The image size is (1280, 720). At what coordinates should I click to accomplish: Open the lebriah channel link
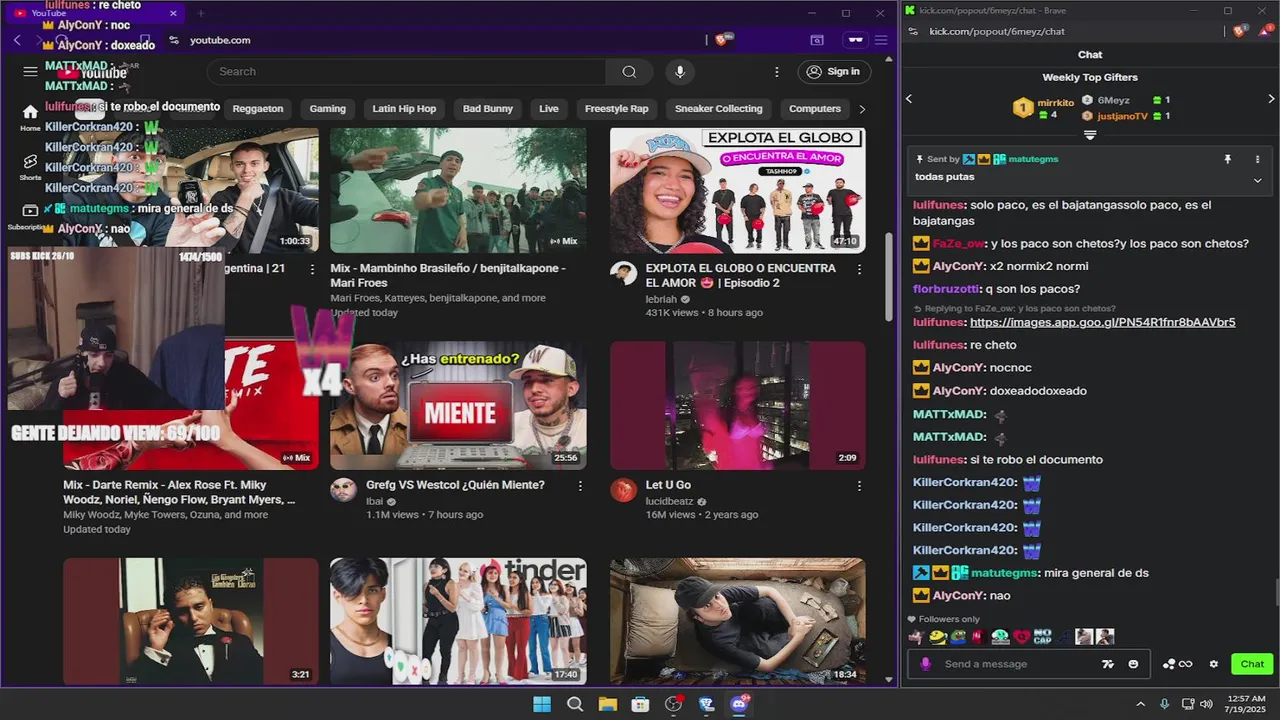click(x=662, y=299)
